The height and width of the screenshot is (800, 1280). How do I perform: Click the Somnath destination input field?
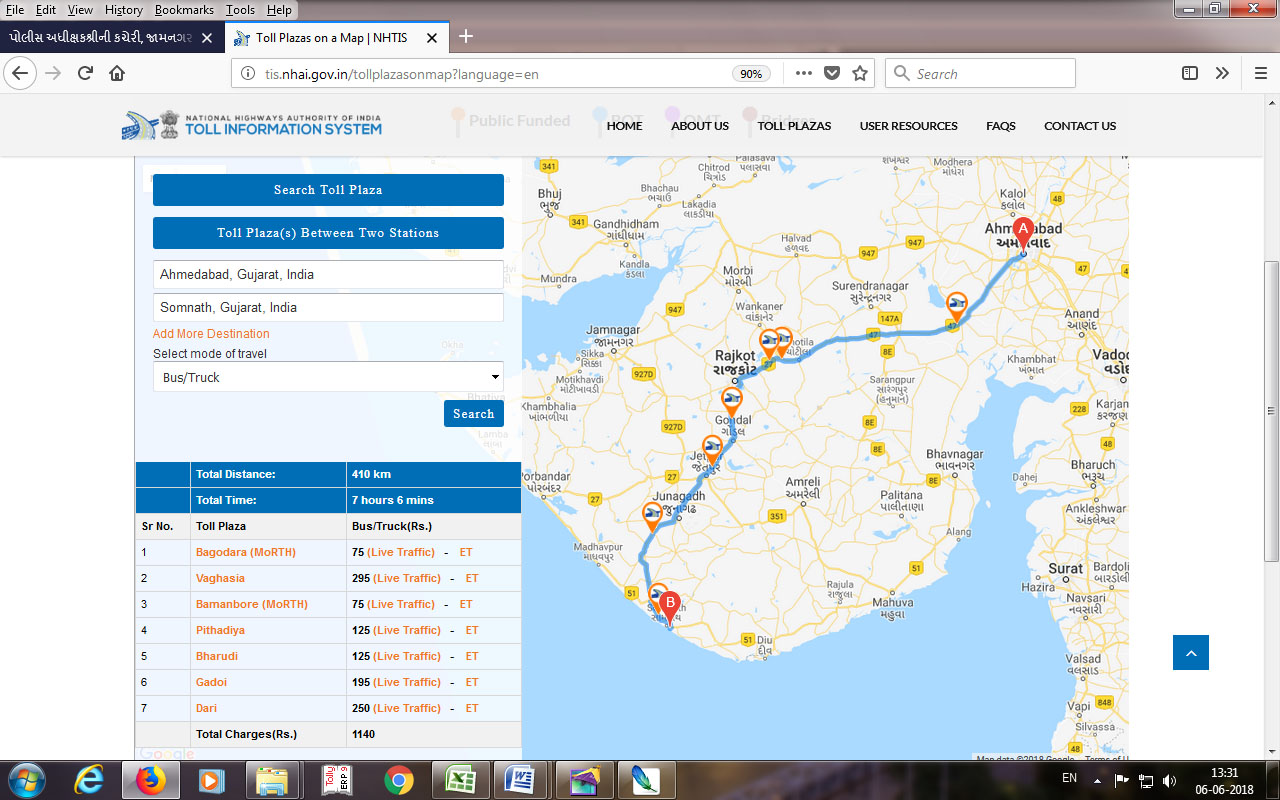pyautogui.click(x=328, y=308)
